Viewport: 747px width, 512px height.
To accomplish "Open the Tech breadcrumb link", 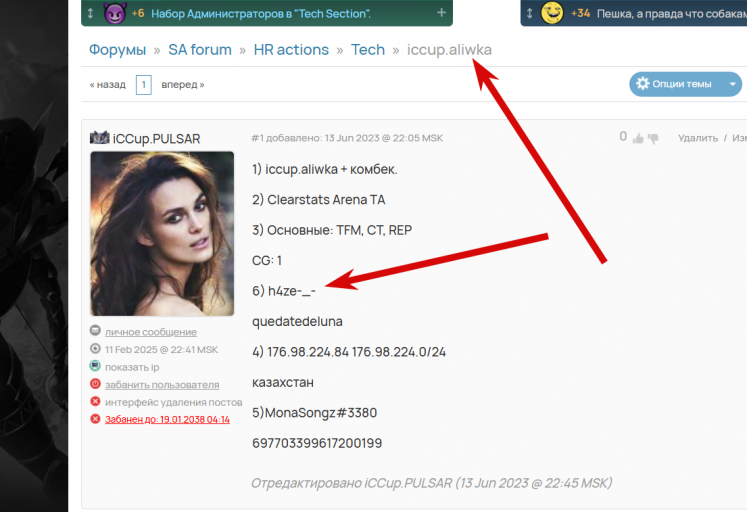I will [x=368, y=50].
